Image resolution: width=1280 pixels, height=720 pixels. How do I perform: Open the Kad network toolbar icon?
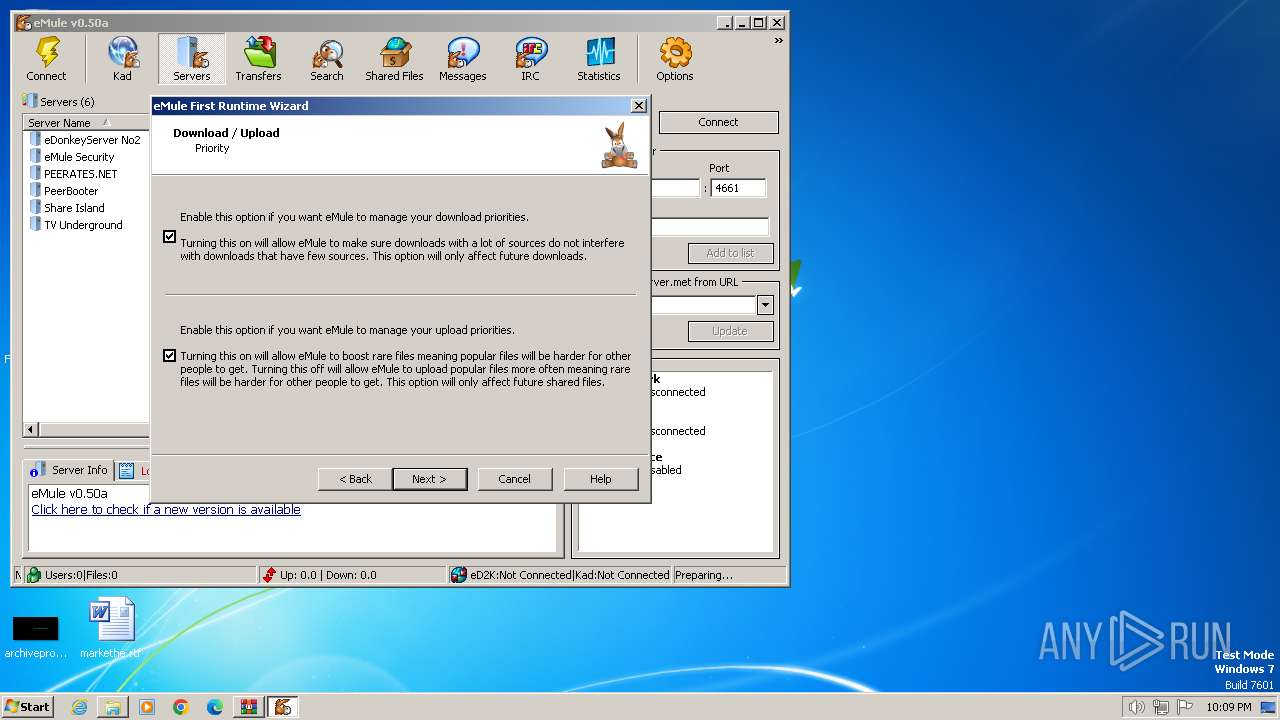[x=122, y=59]
